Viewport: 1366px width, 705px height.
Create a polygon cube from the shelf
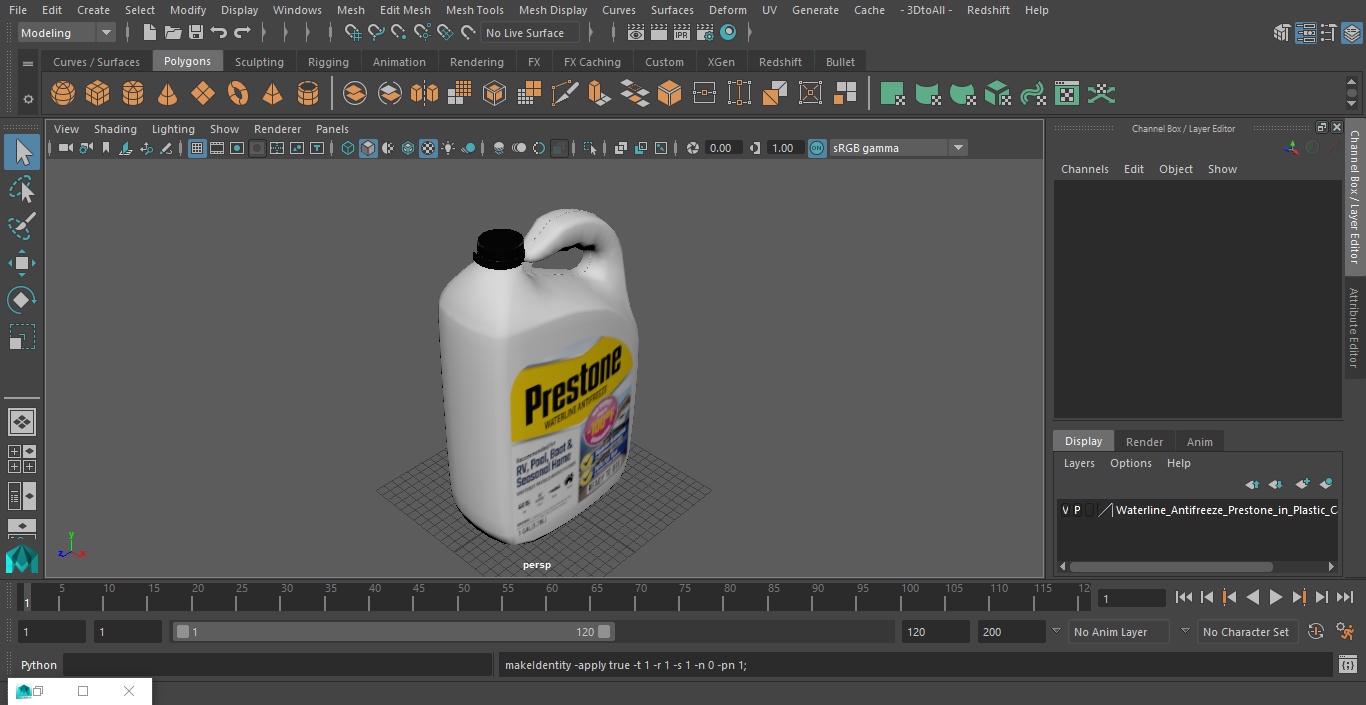pyautogui.click(x=98, y=94)
